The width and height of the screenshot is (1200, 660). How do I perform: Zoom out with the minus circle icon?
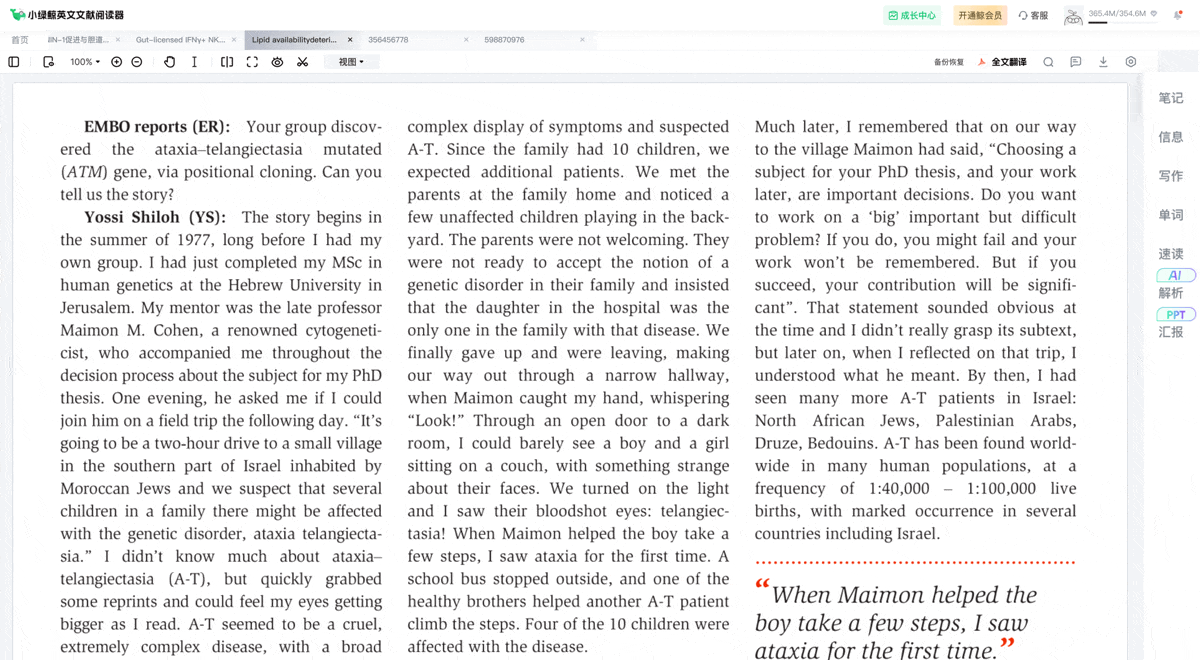[x=137, y=62]
